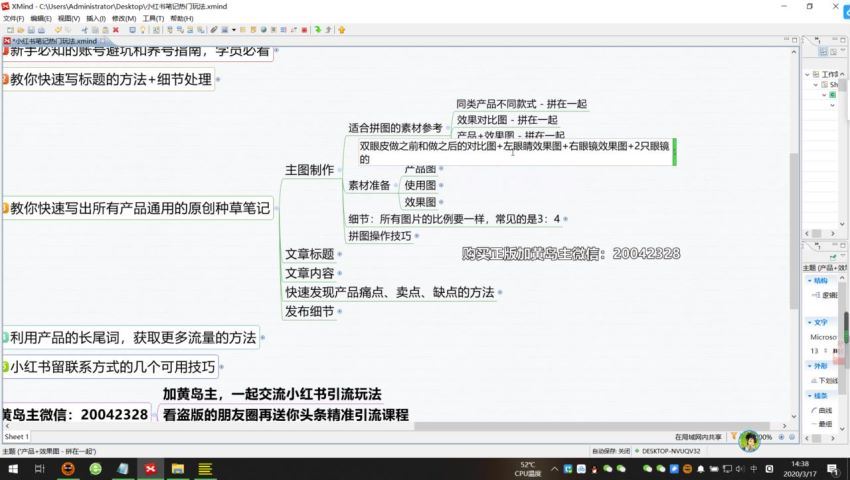Click the red square toolbar icon
Screen dimensions: 850x480
[304, 30]
